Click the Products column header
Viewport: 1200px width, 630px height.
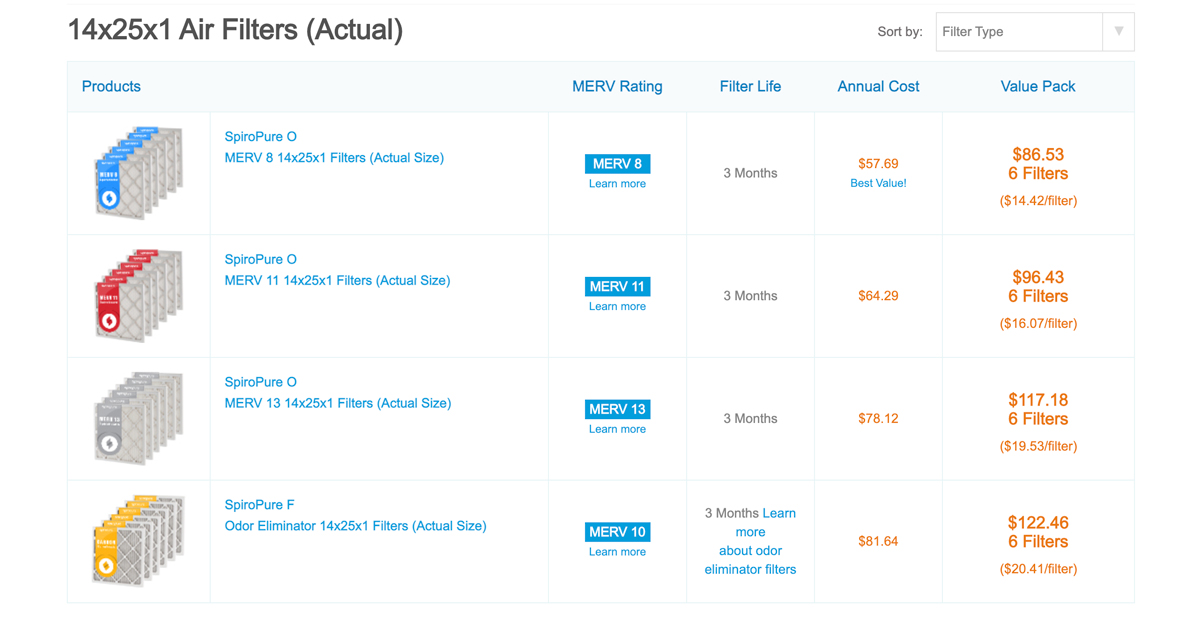(111, 86)
